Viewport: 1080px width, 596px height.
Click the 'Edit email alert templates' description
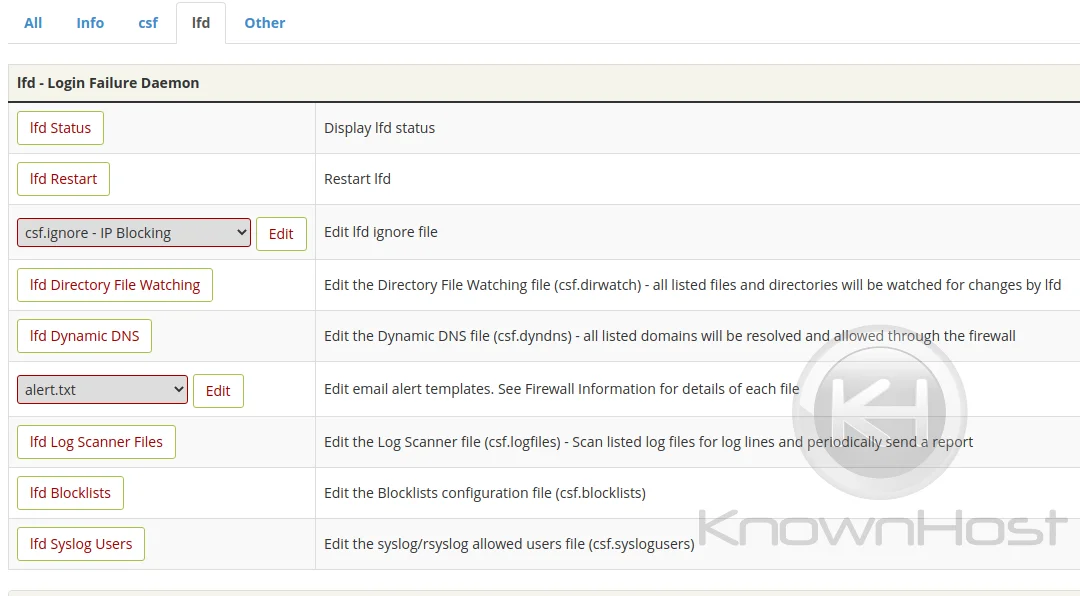coord(561,389)
